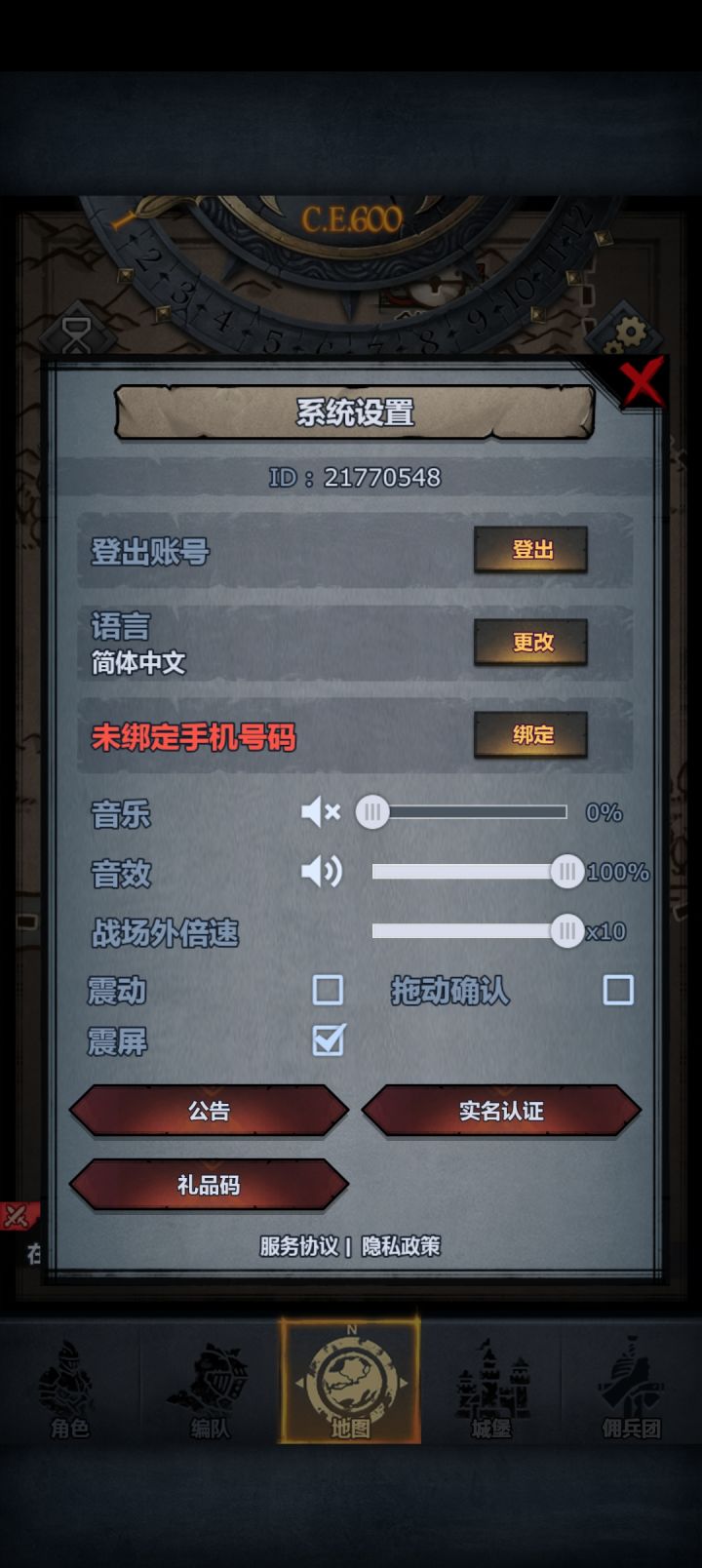The width and height of the screenshot is (702, 1568).
Task: Click the muted music speaker icon
Action: [x=321, y=811]
